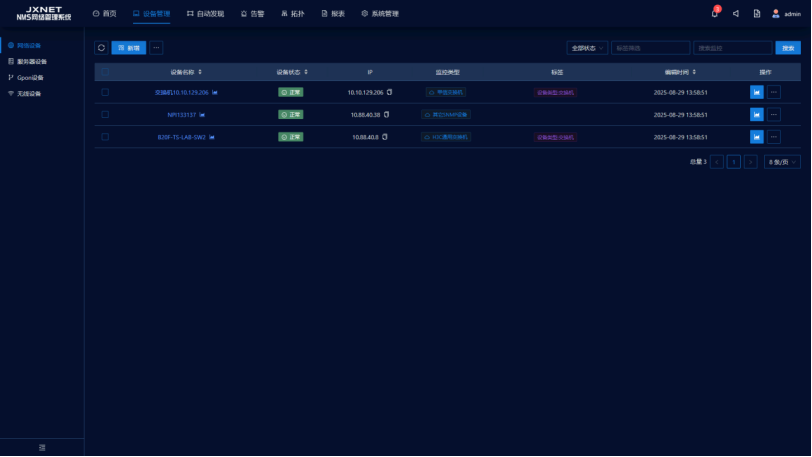
Task: Click the chart icon next to B20F-TS-LAB-SW2 name
Action: [213, 137]
